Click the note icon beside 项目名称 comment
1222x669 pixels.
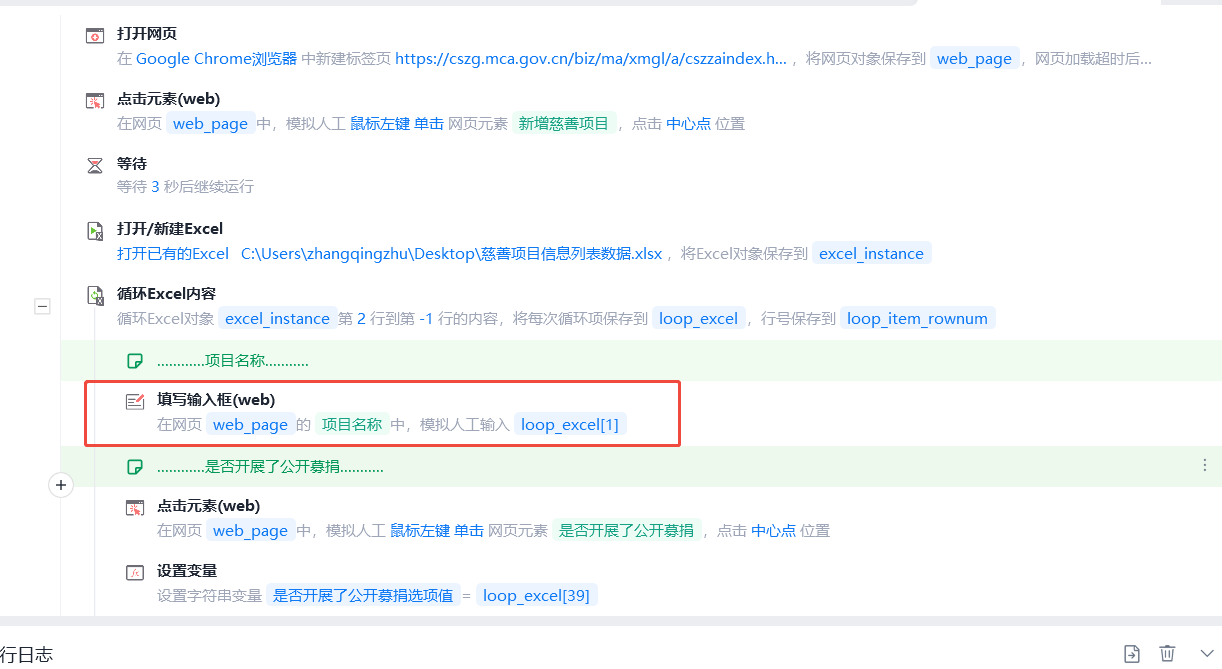tap(134, 361)
